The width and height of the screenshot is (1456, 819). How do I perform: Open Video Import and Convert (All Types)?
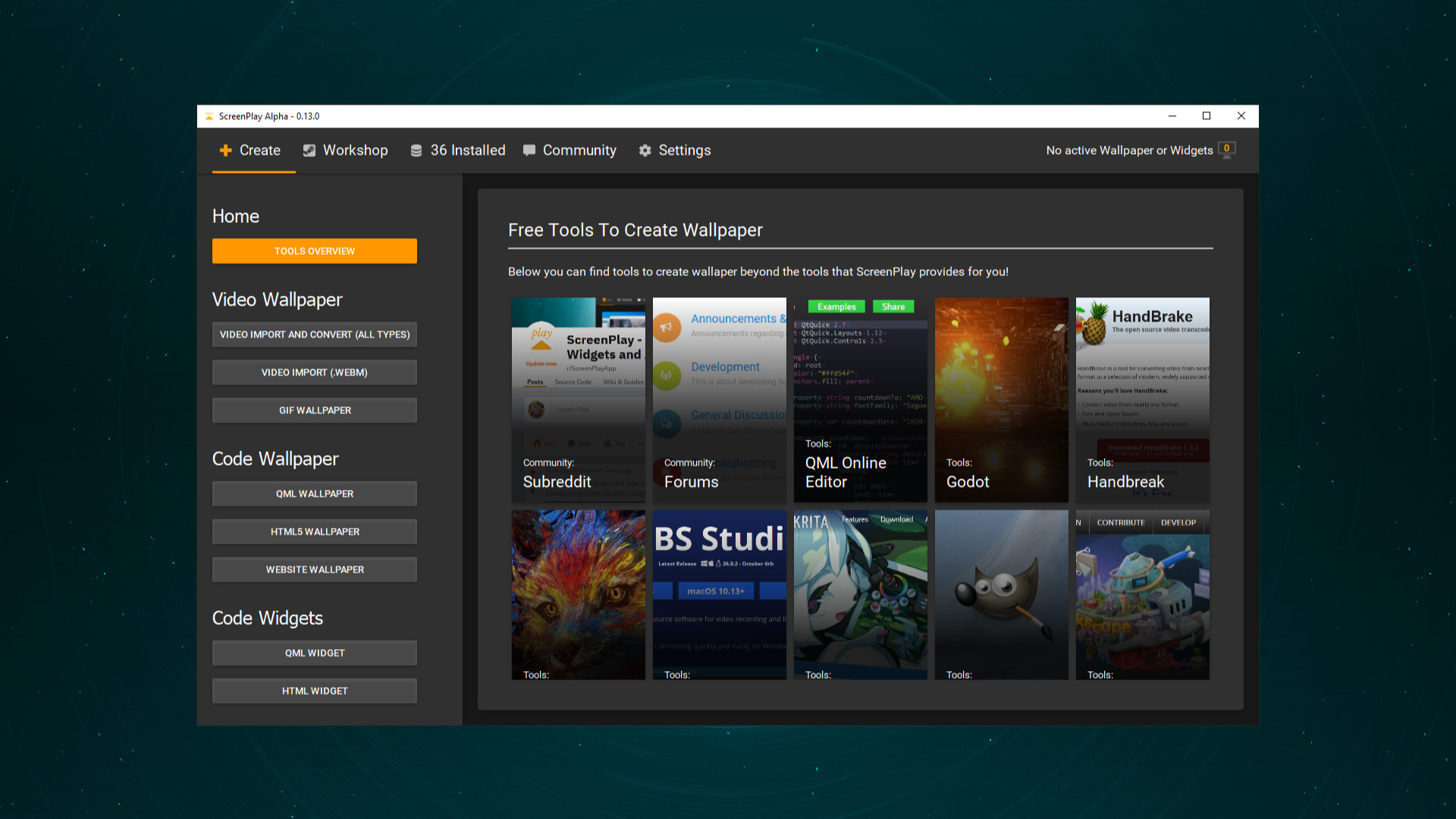pos(314,334)
